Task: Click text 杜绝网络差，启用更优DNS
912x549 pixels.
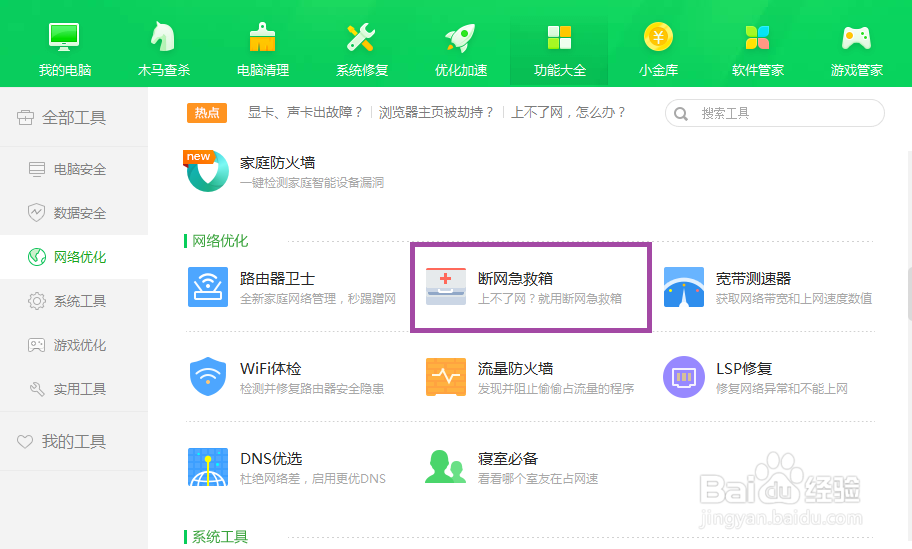Action: [x=313, y=479]
